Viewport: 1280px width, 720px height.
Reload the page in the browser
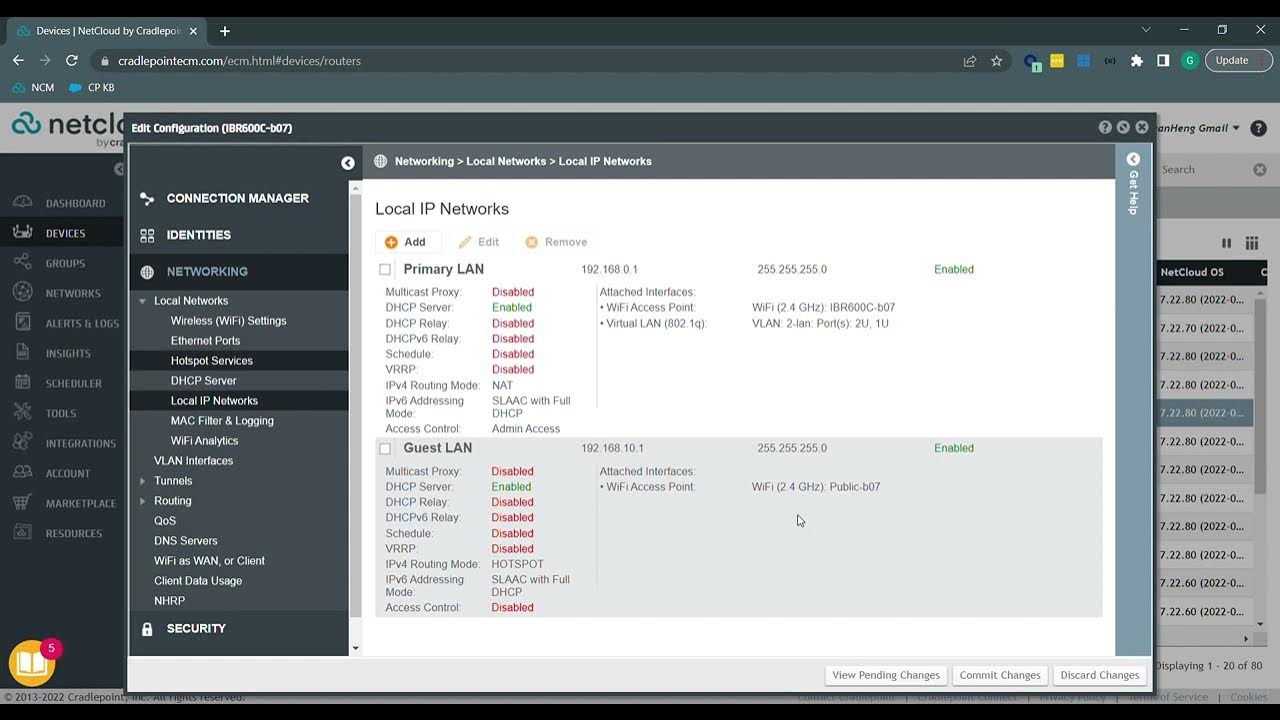(72, 61)
